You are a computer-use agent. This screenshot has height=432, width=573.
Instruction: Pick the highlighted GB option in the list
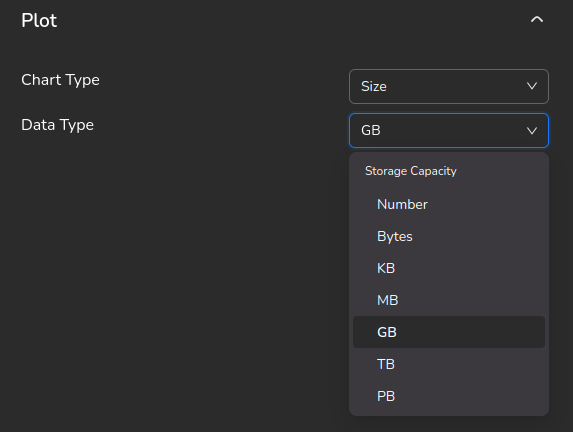click(449, 332)
